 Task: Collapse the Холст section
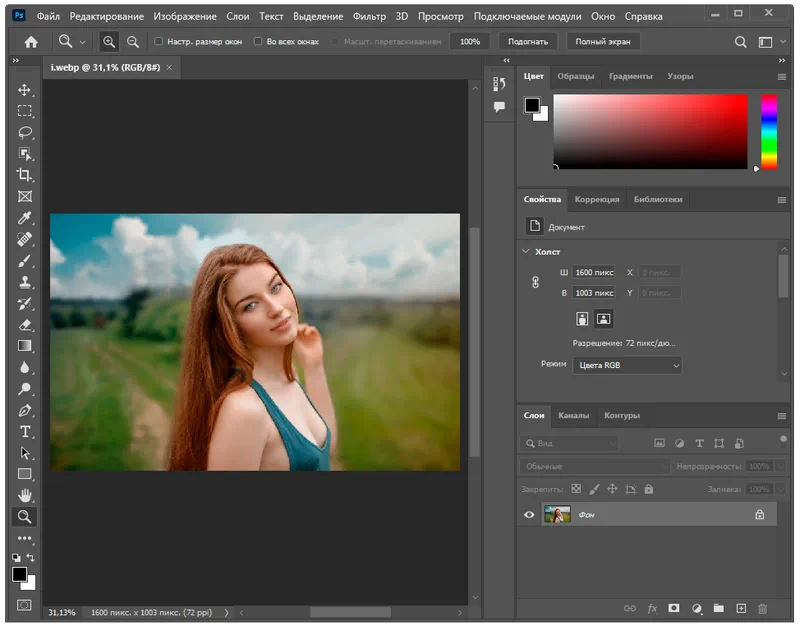point(526,252)
